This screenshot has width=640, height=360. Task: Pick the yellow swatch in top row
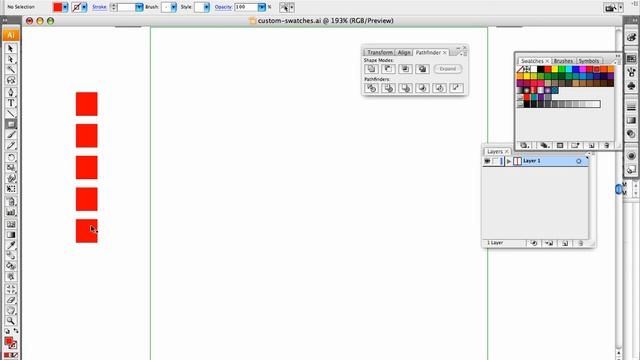point(554,69)
